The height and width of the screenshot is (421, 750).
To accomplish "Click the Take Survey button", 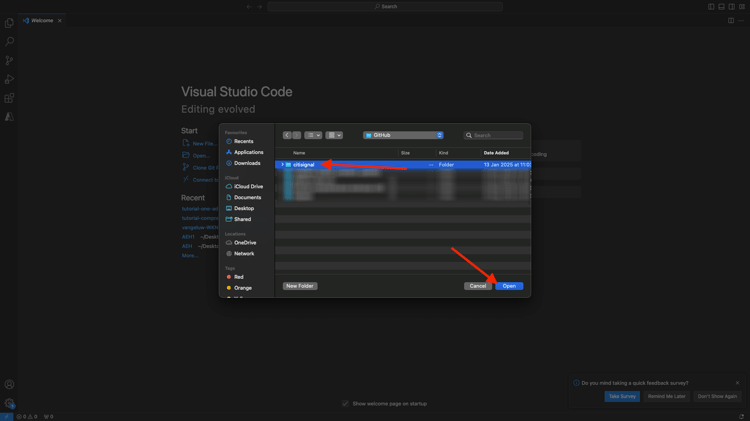I will point(622,397).
